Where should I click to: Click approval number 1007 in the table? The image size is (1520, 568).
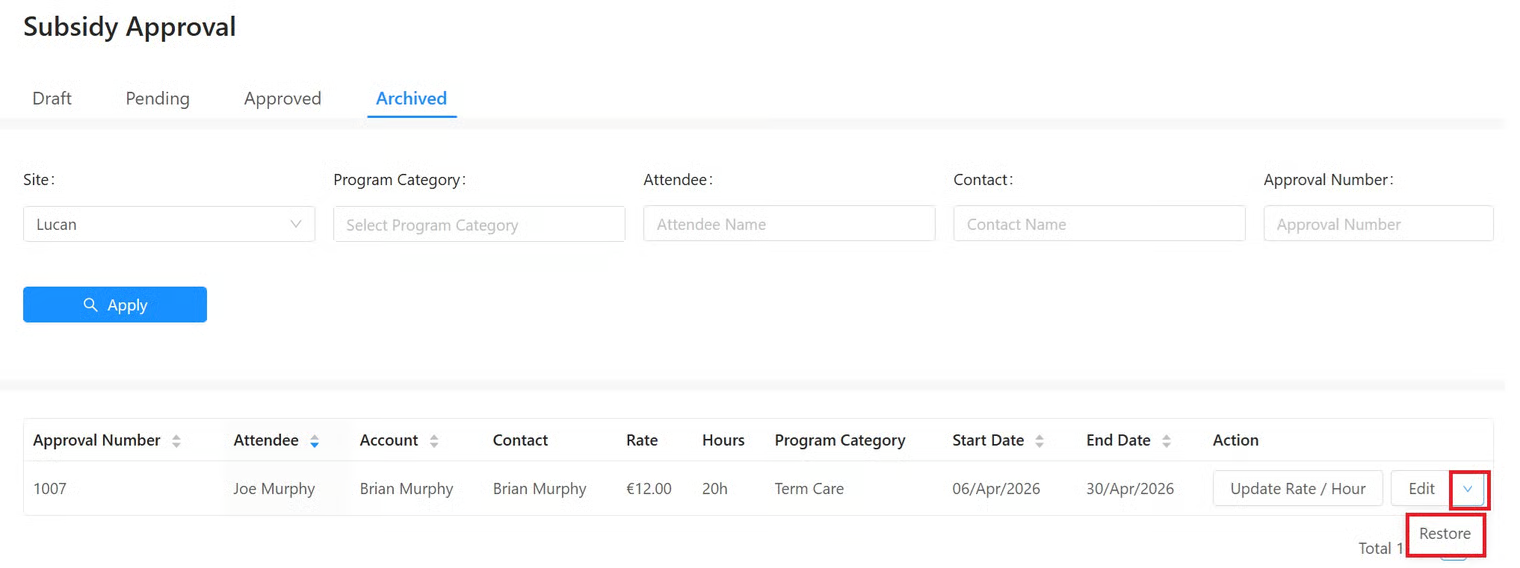coord(50,489)
